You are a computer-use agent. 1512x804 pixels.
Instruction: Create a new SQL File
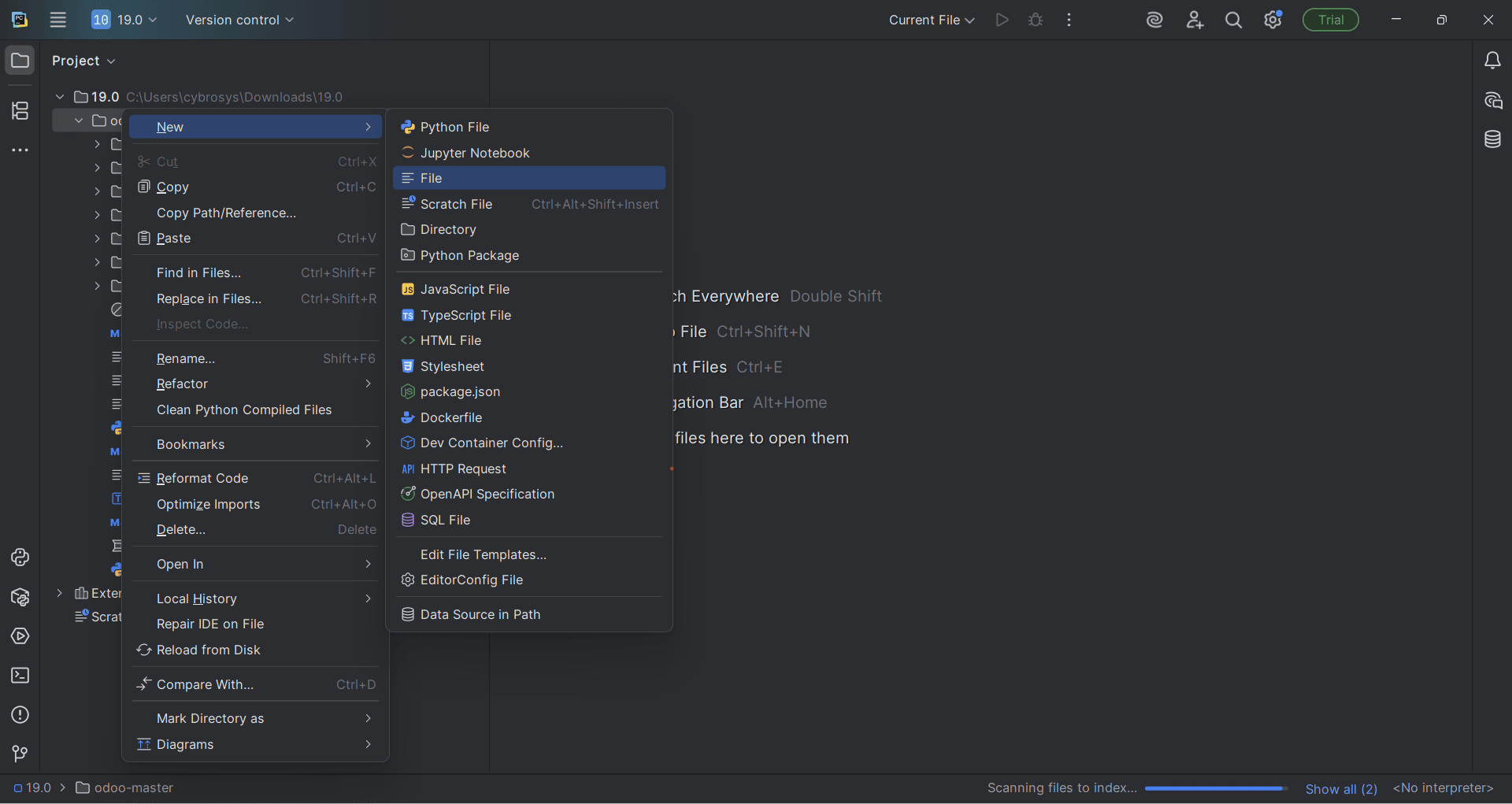coord(529,520)
